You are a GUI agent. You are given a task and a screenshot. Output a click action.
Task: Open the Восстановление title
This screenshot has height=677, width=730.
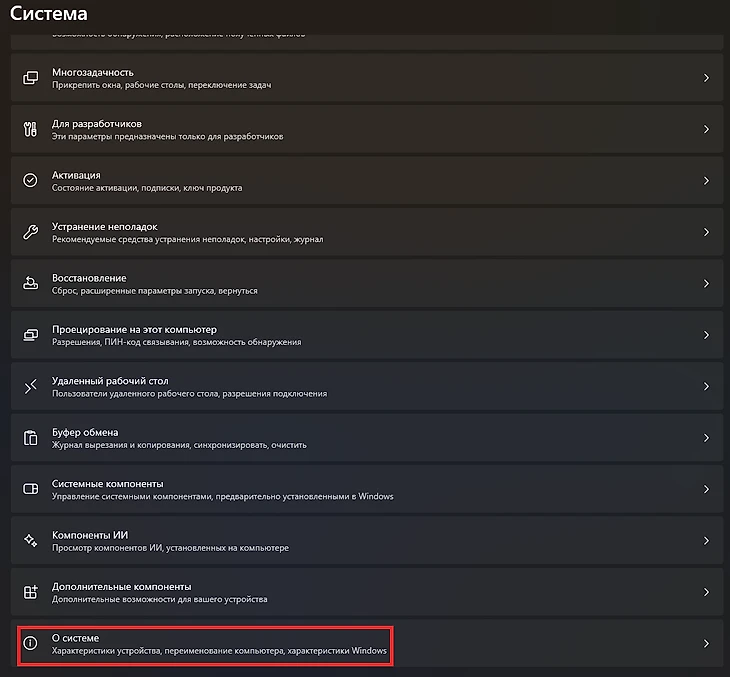89,278
